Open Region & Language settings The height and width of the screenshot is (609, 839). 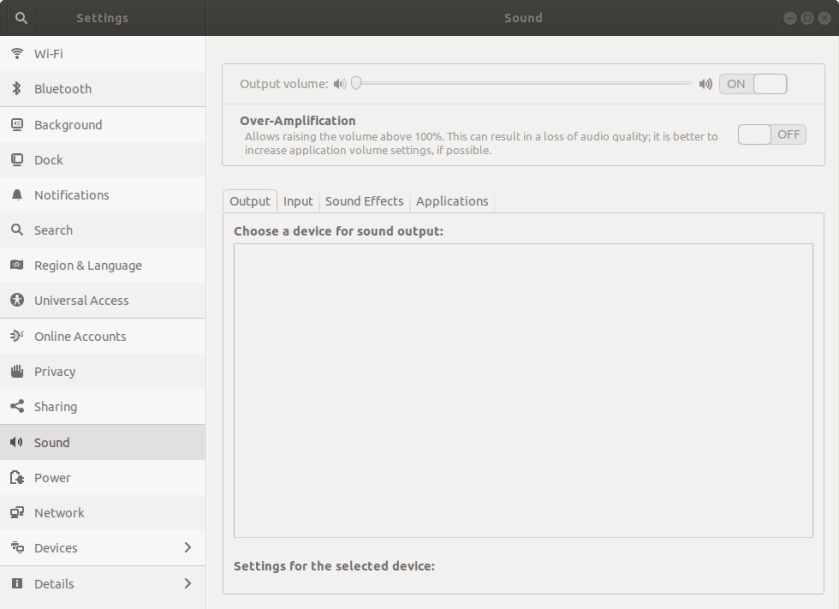[88, 265]
